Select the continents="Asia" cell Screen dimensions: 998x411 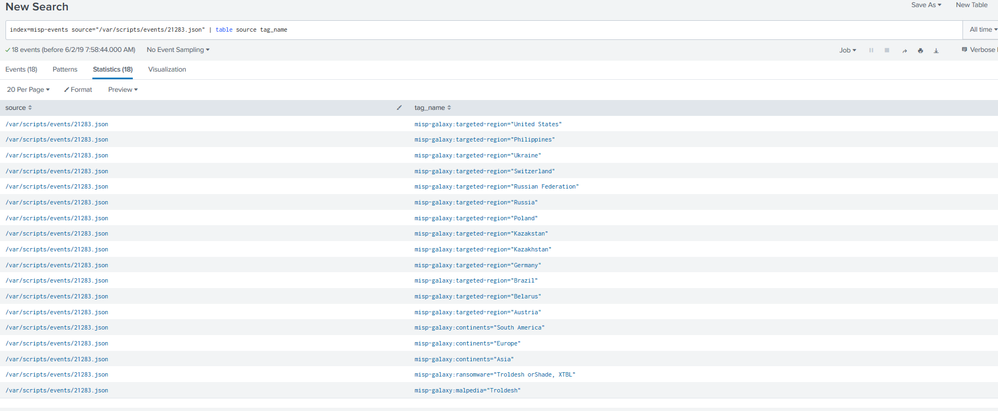(x=464, y=359)
